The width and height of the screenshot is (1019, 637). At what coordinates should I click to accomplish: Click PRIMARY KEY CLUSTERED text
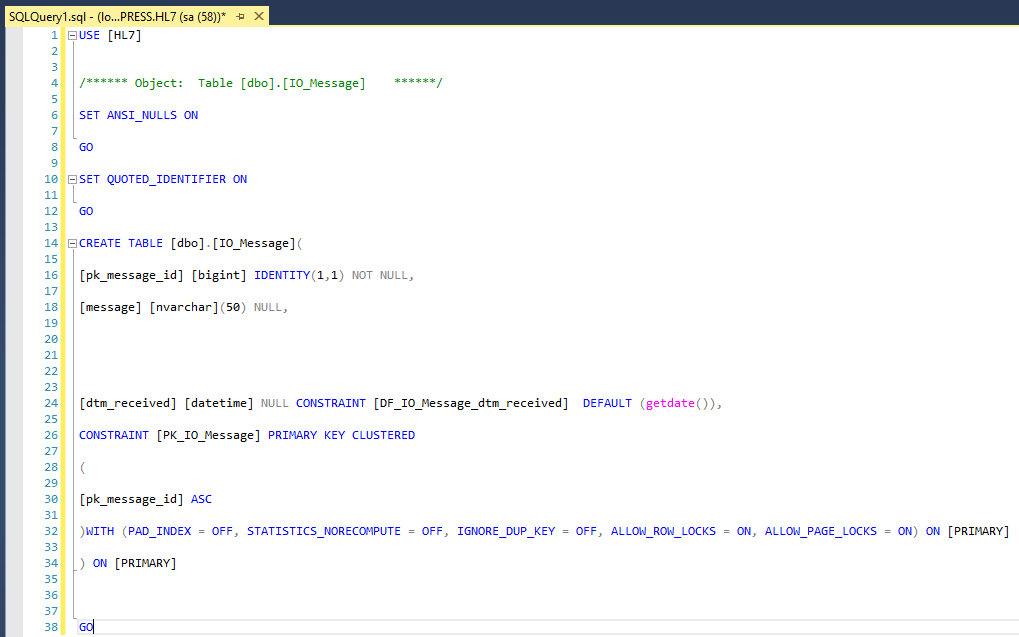point(341,435)
